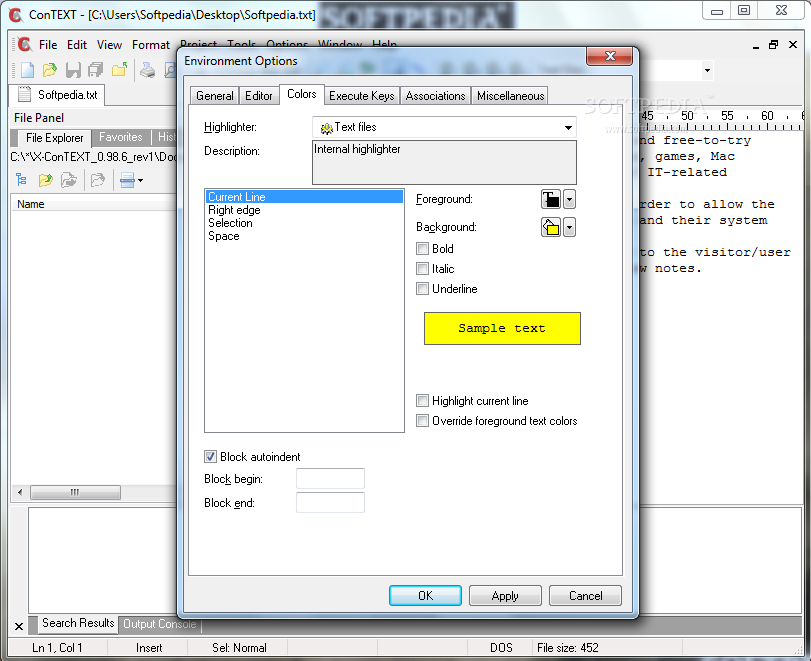Click the New file toolbar icon
Image resolution: width=811 pixels, height=661 pixels.
pyautogui.click(x=27, y=69)
